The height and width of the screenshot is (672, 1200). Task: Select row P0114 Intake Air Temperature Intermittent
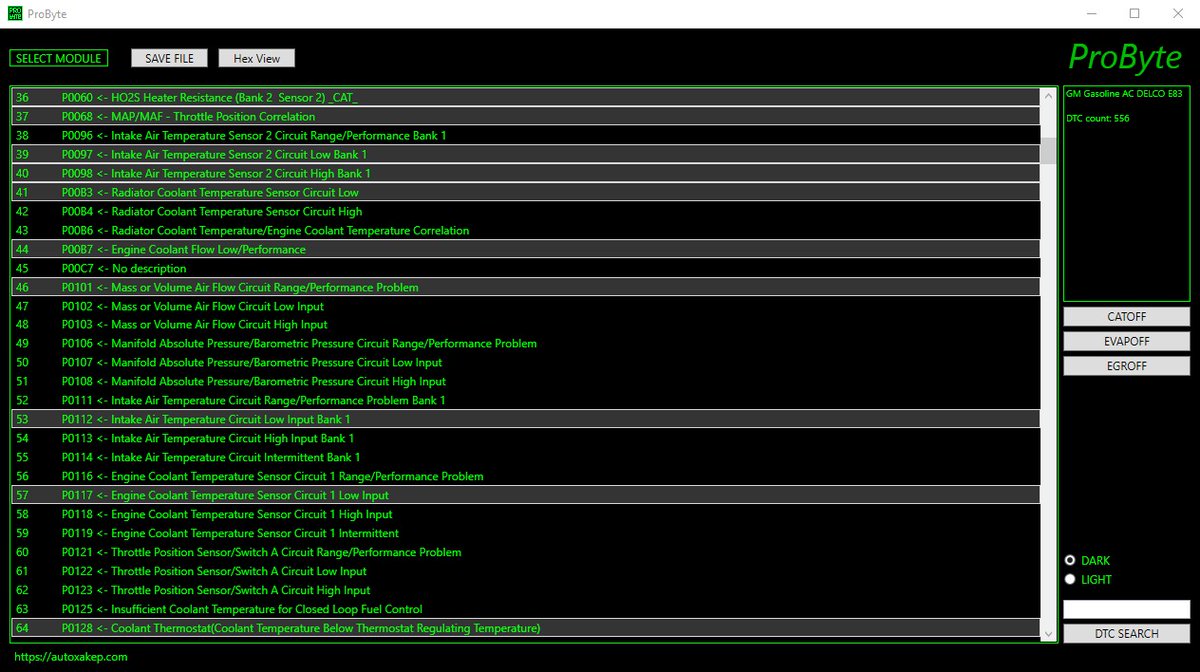tap(526, 457)
